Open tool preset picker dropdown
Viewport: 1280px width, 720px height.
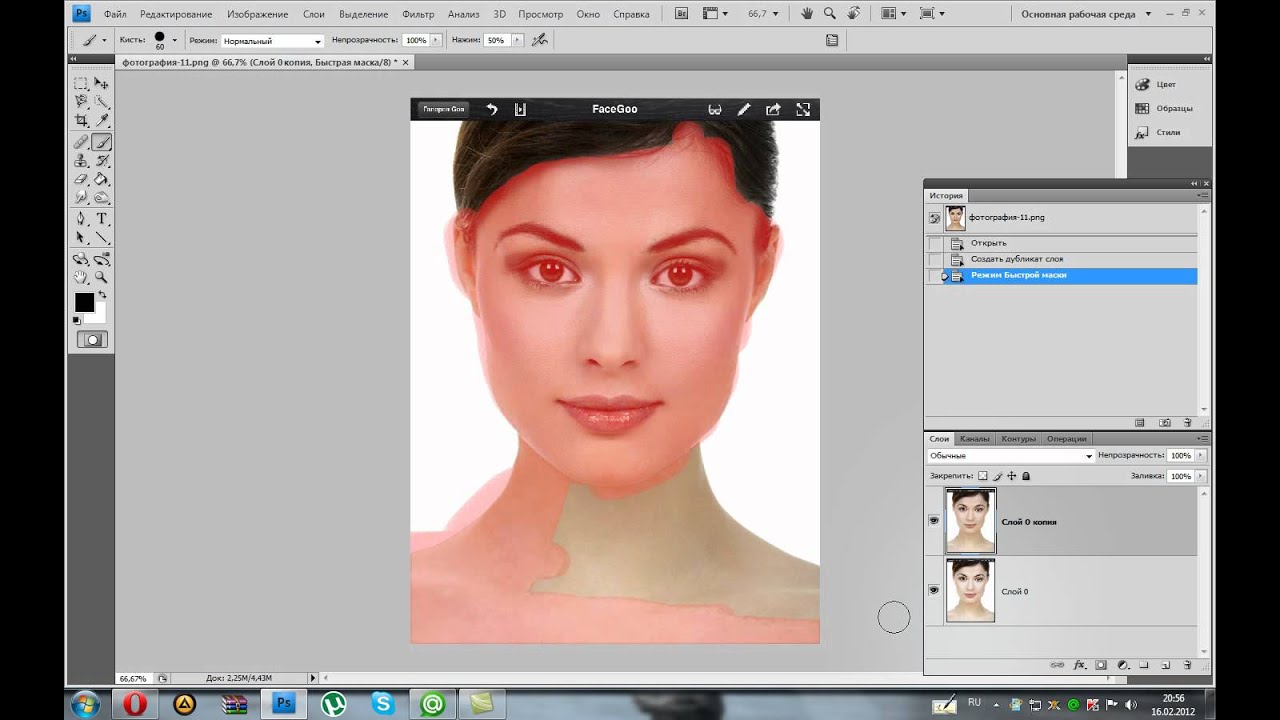coord(104,41)
